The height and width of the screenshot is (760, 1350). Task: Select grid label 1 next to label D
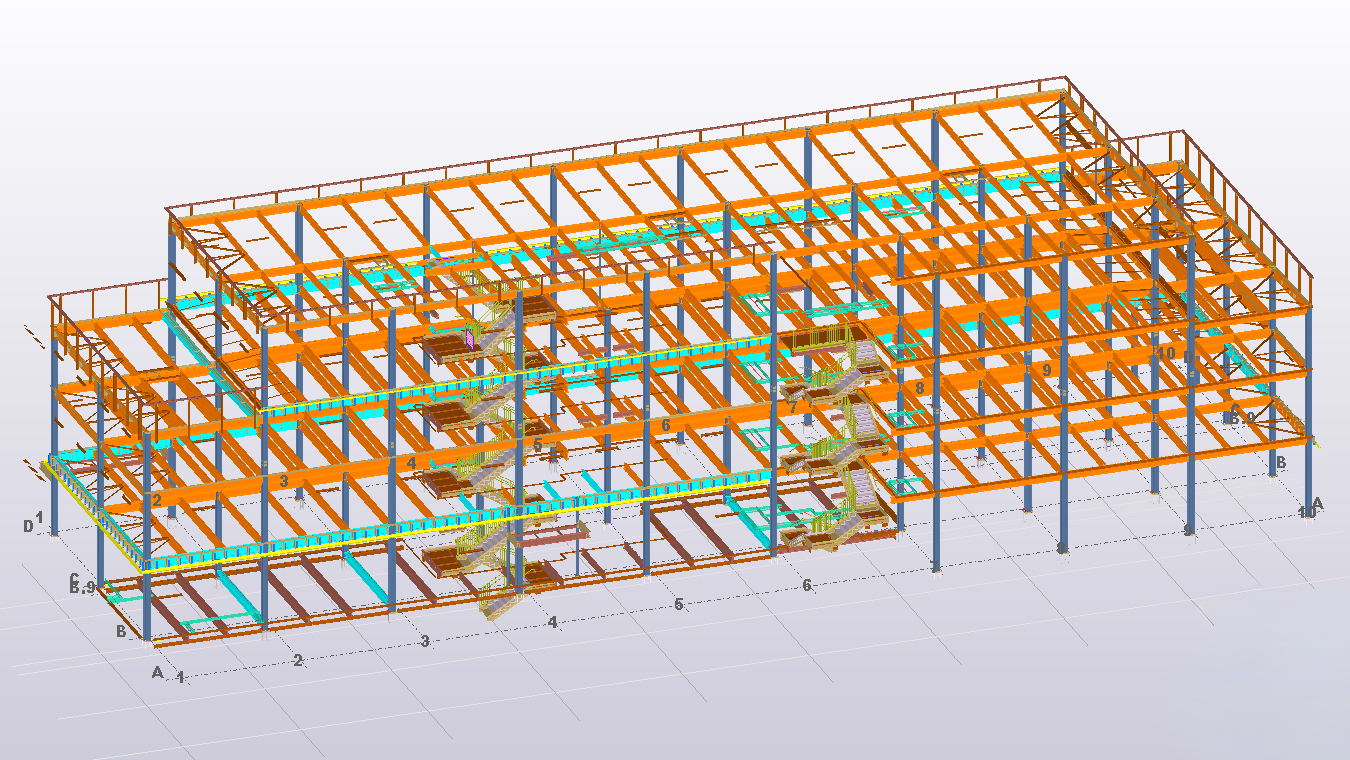(x=39, y=517)
